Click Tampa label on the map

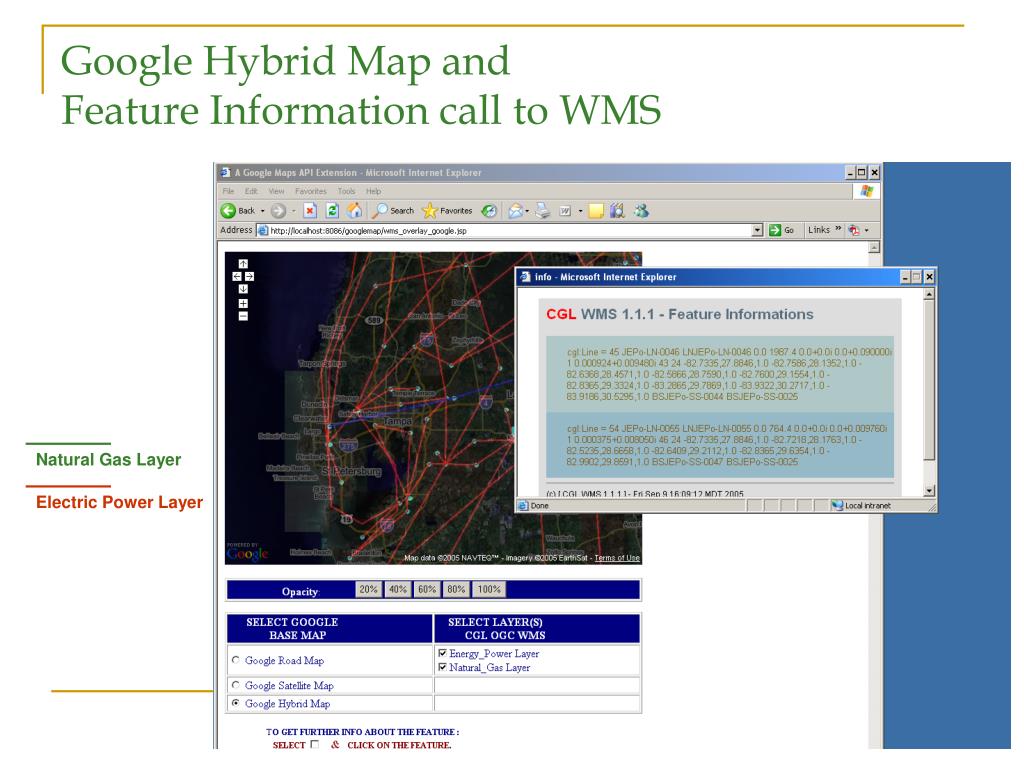[x=398, y=421]
